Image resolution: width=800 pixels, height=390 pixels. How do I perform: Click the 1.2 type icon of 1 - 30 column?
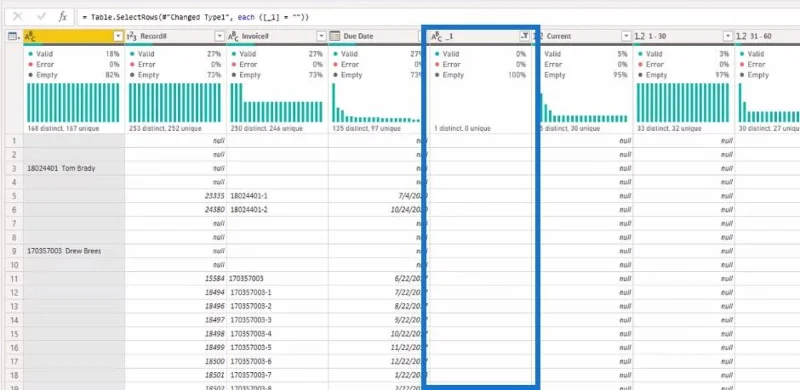pos(640,36)
